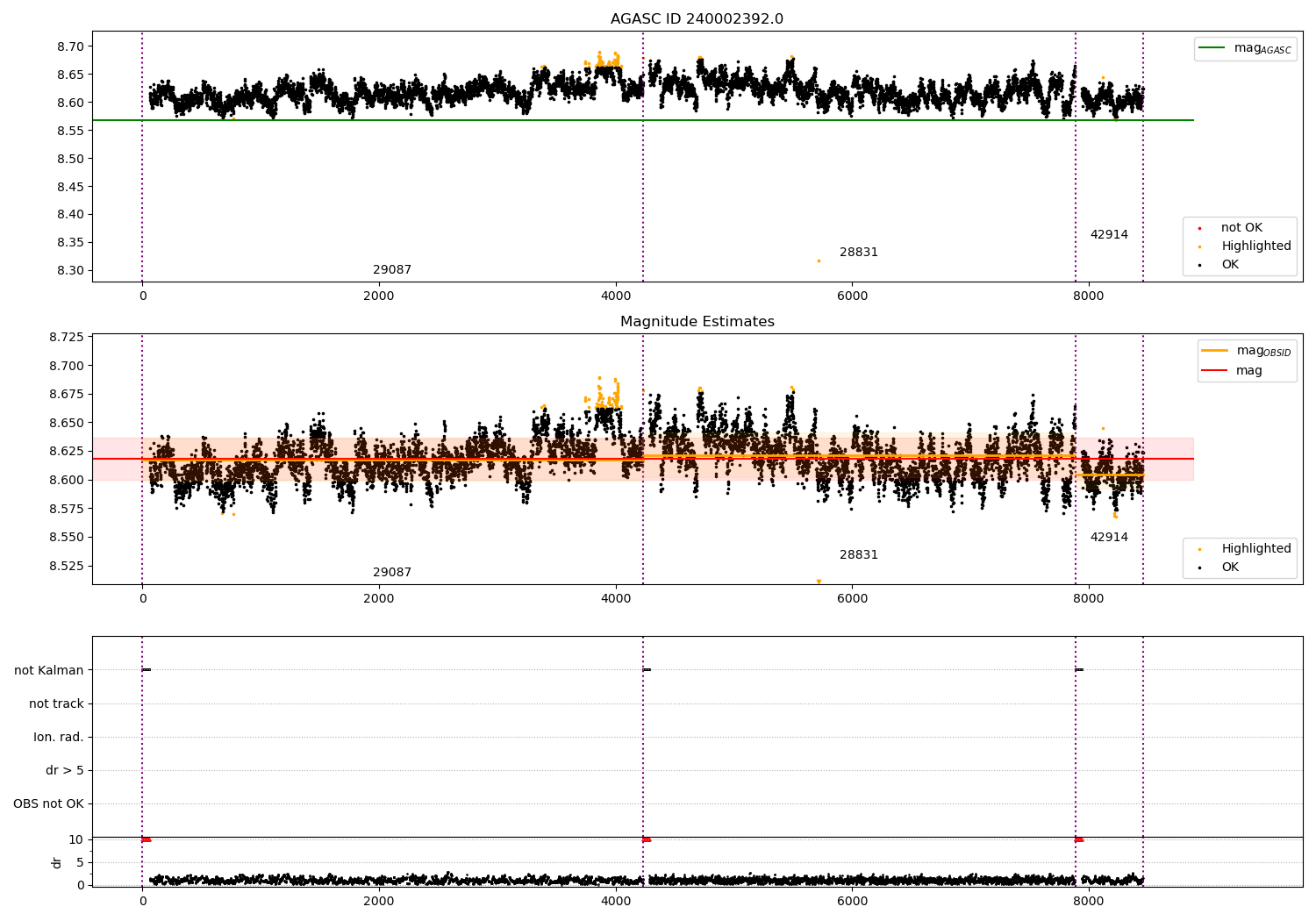Select the mag AGASC green legend entry
The width and height of the screenshot is (1316, 921).
pyautogui.click(x=1245, y=48)
